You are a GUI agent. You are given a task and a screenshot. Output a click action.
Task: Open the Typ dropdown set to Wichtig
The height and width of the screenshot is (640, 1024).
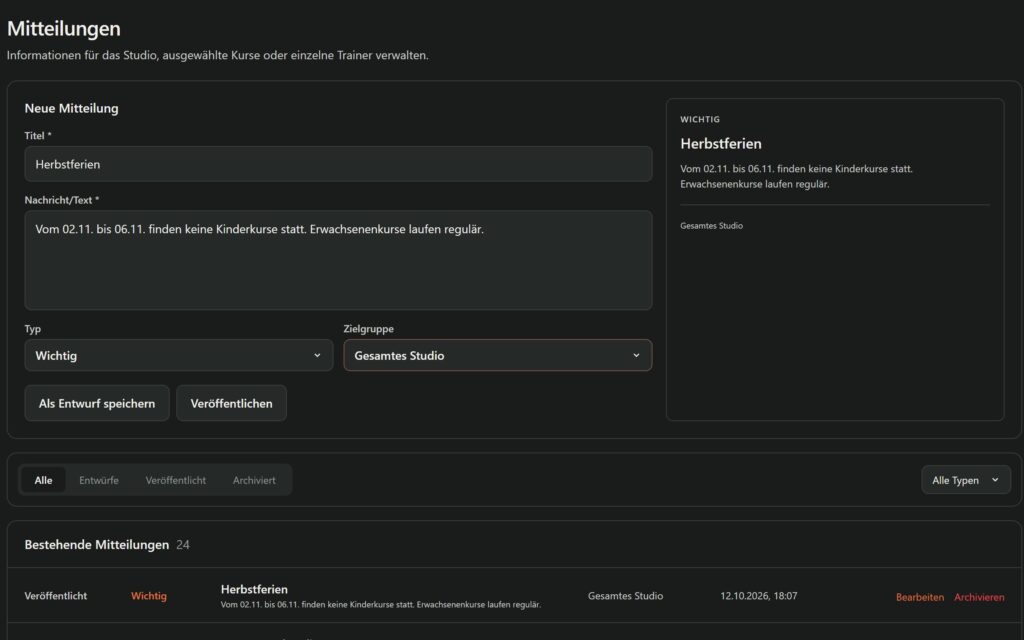(179, 355)
